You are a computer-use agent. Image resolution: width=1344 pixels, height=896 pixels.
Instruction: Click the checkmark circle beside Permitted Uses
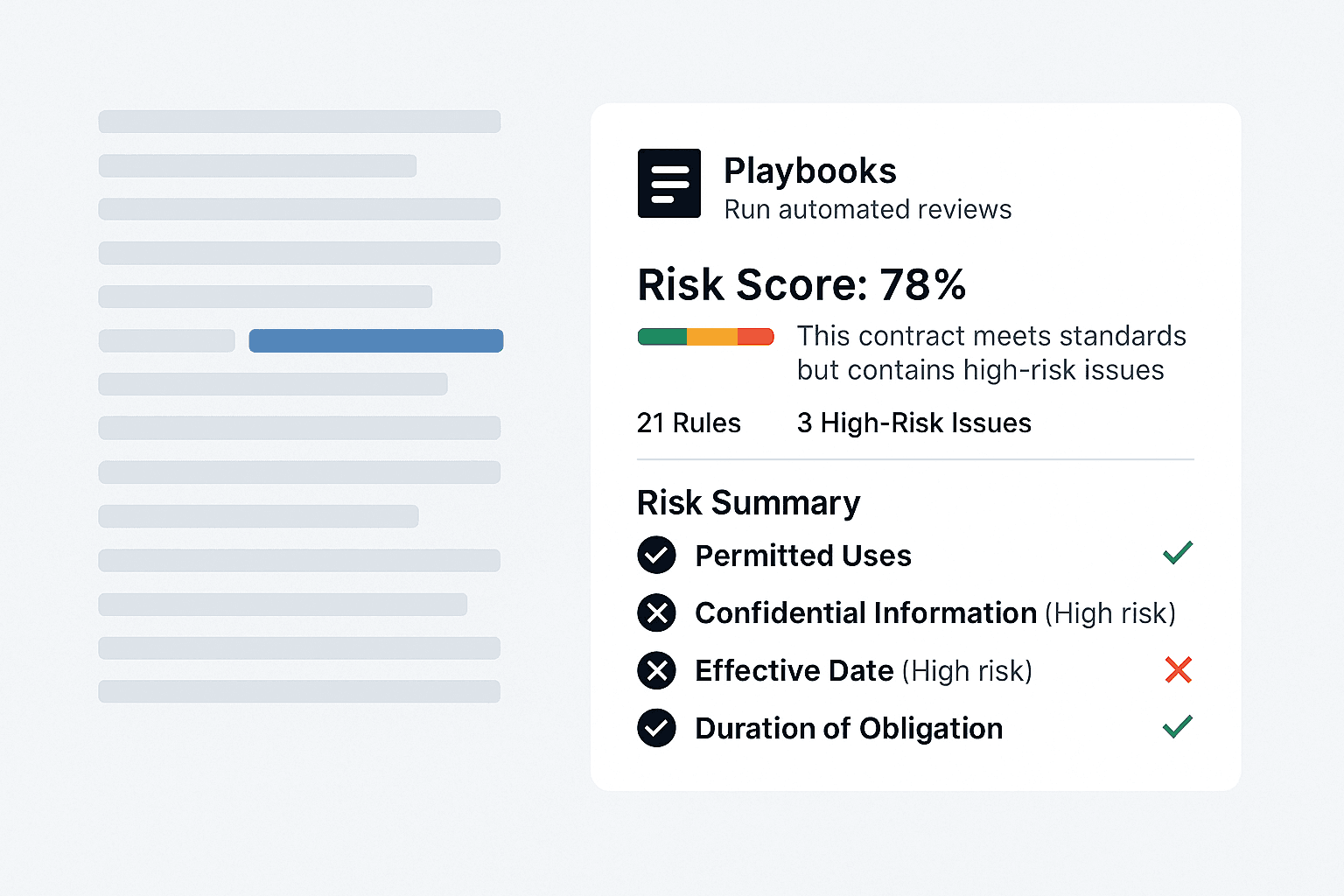656,555
